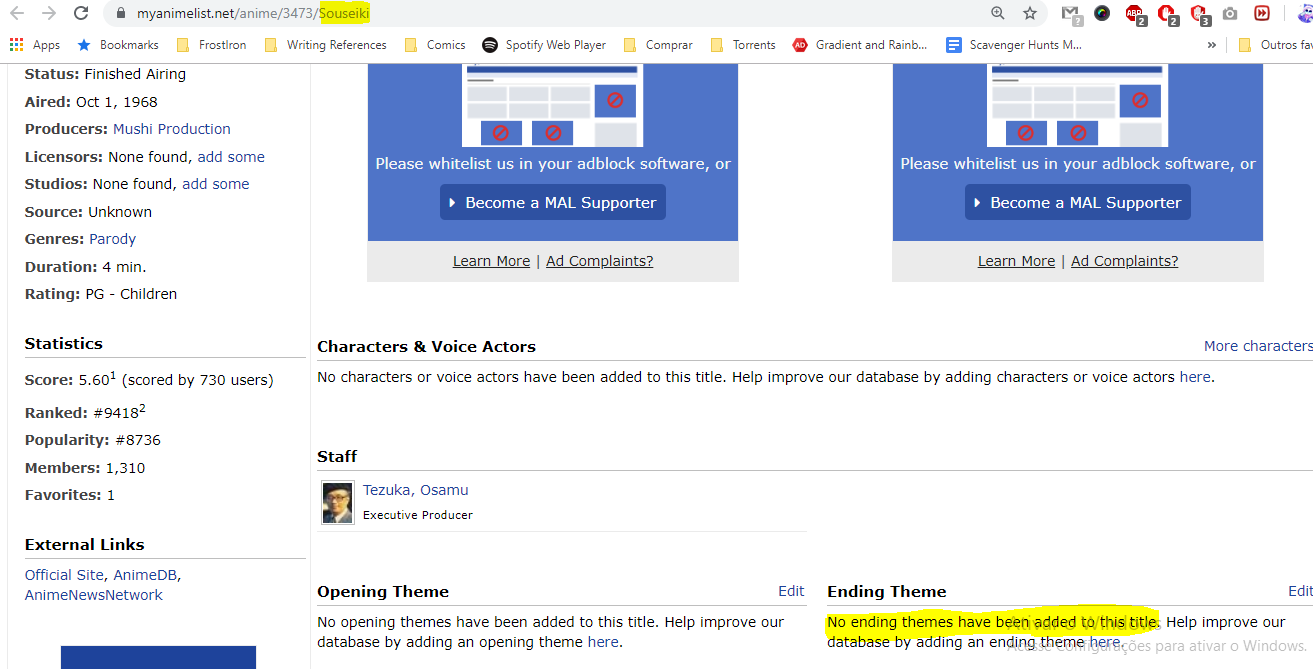Click the red fast-forward extension icon
The width and height of the screenshot is (1313, 669).
pos(1262,13)
